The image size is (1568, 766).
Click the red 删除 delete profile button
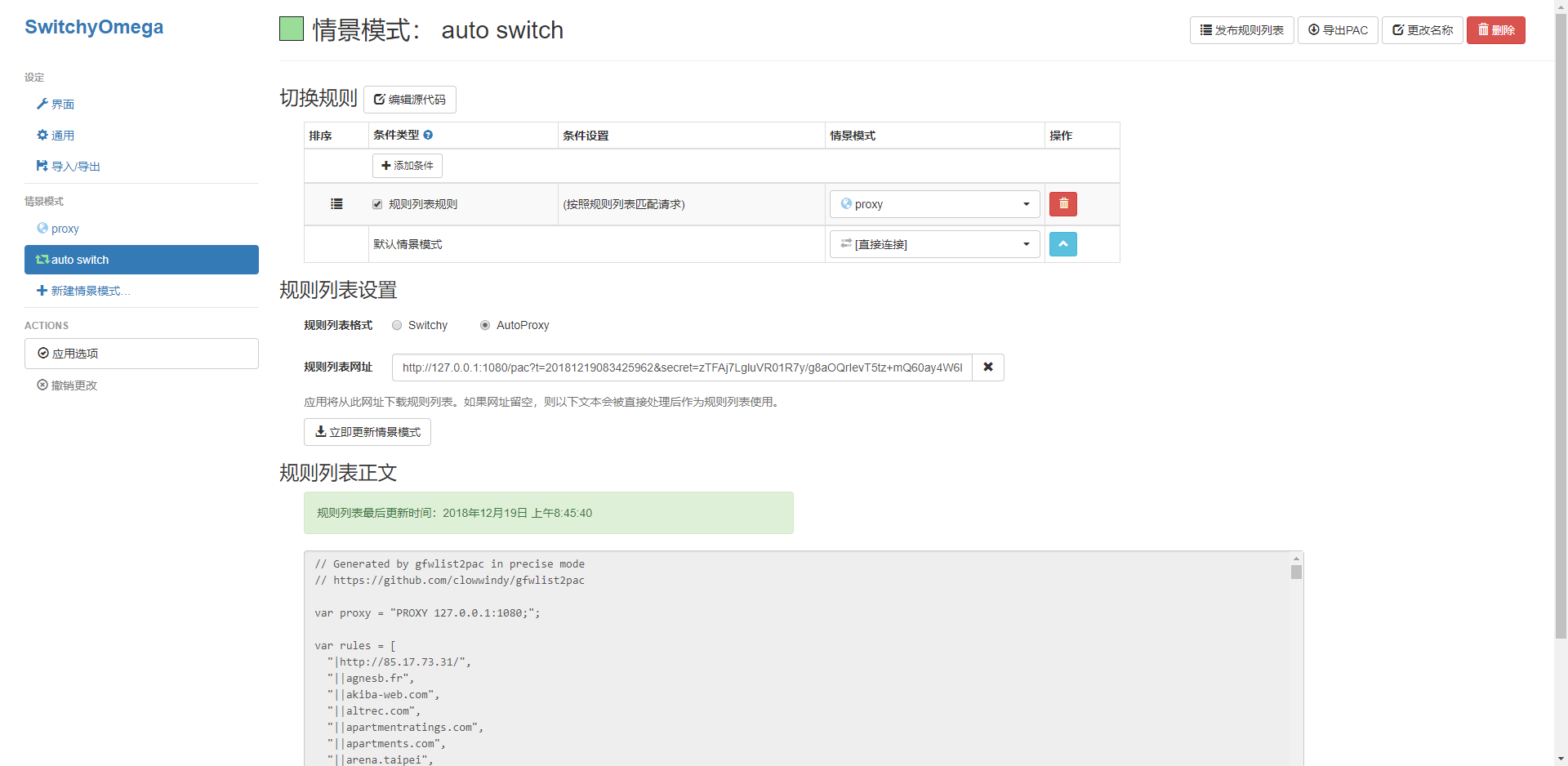coord(1496,30)
